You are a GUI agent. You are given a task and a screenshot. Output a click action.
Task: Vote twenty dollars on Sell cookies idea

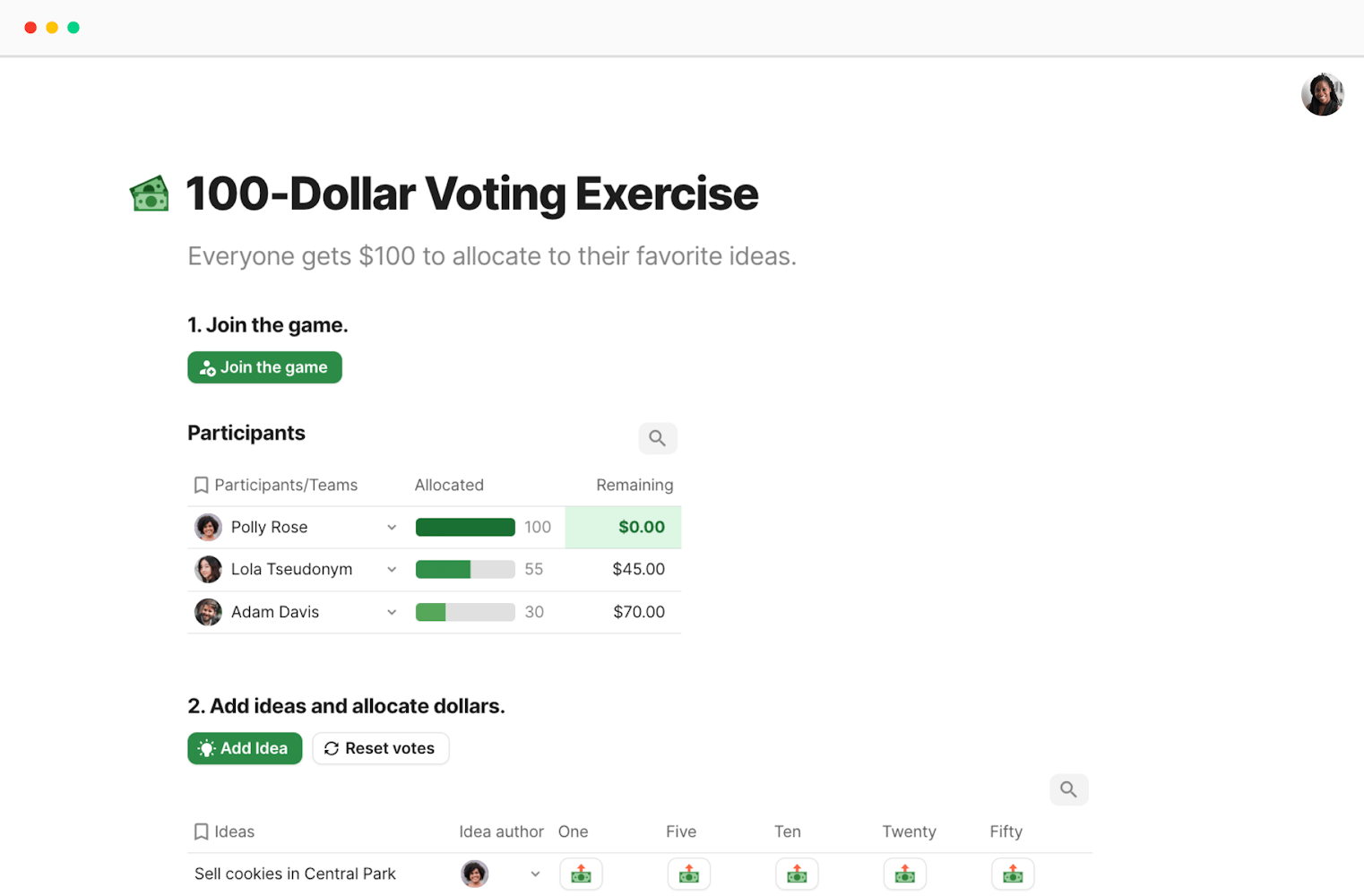point(904,874)
